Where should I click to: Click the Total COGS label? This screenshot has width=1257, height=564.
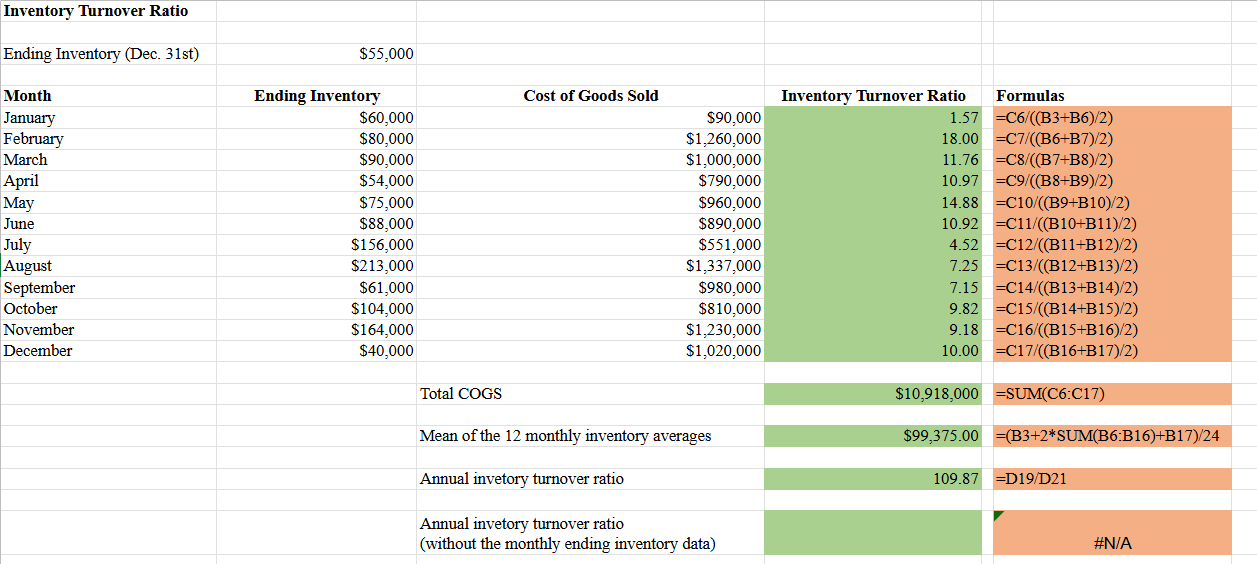pos(461,394)
